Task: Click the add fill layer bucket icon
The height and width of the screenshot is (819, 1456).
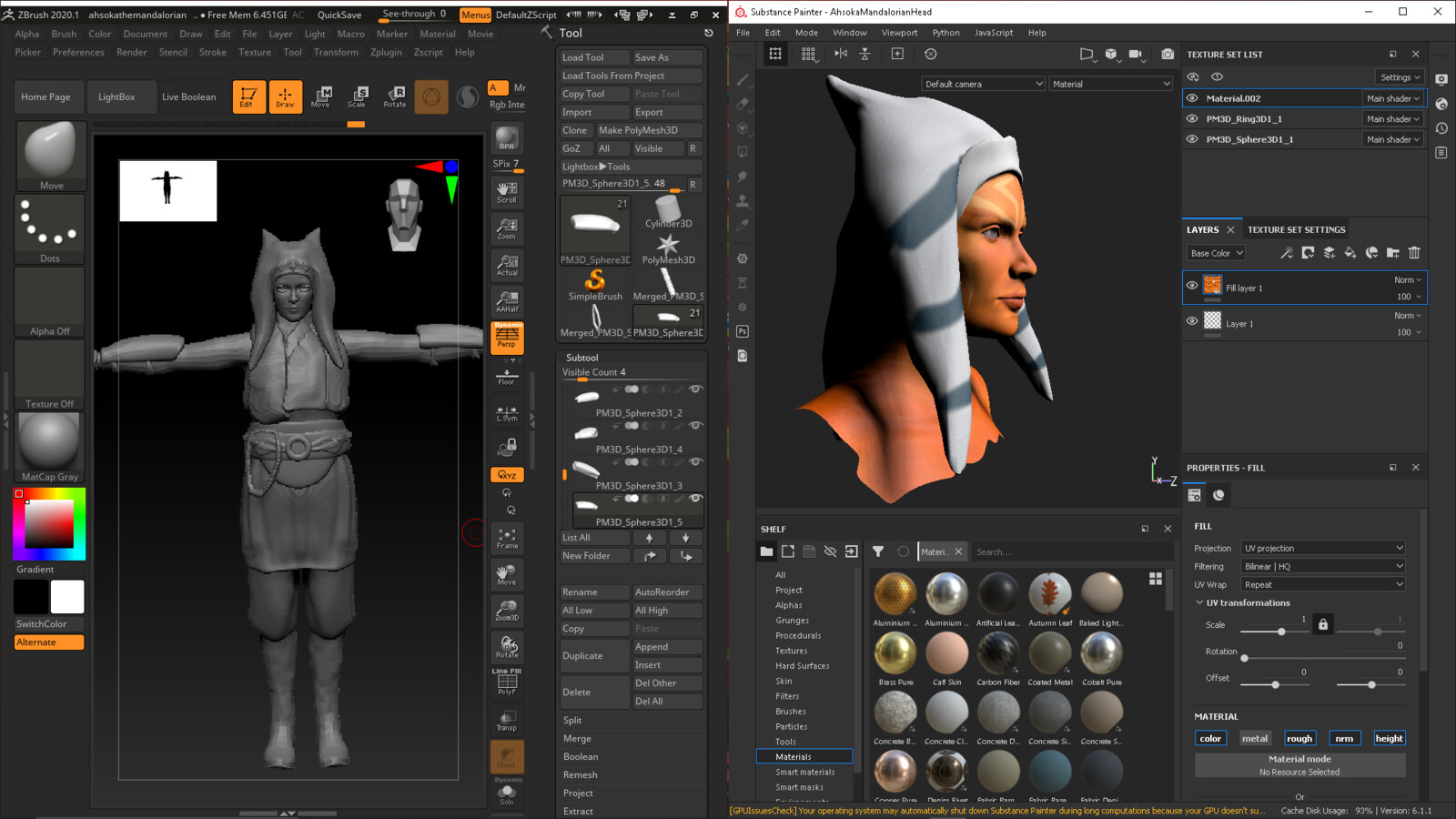Action: pyautogui.click(x=1350, y=253)
